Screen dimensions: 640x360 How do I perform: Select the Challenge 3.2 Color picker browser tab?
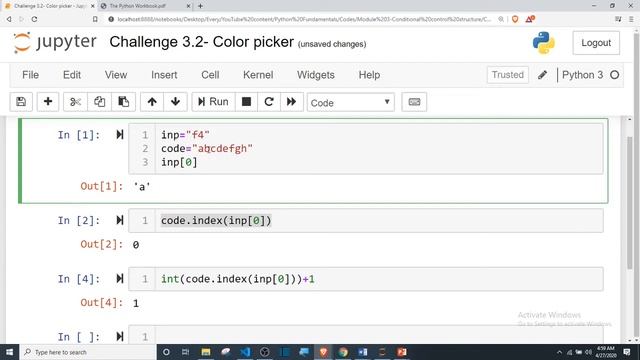point(50,6)
